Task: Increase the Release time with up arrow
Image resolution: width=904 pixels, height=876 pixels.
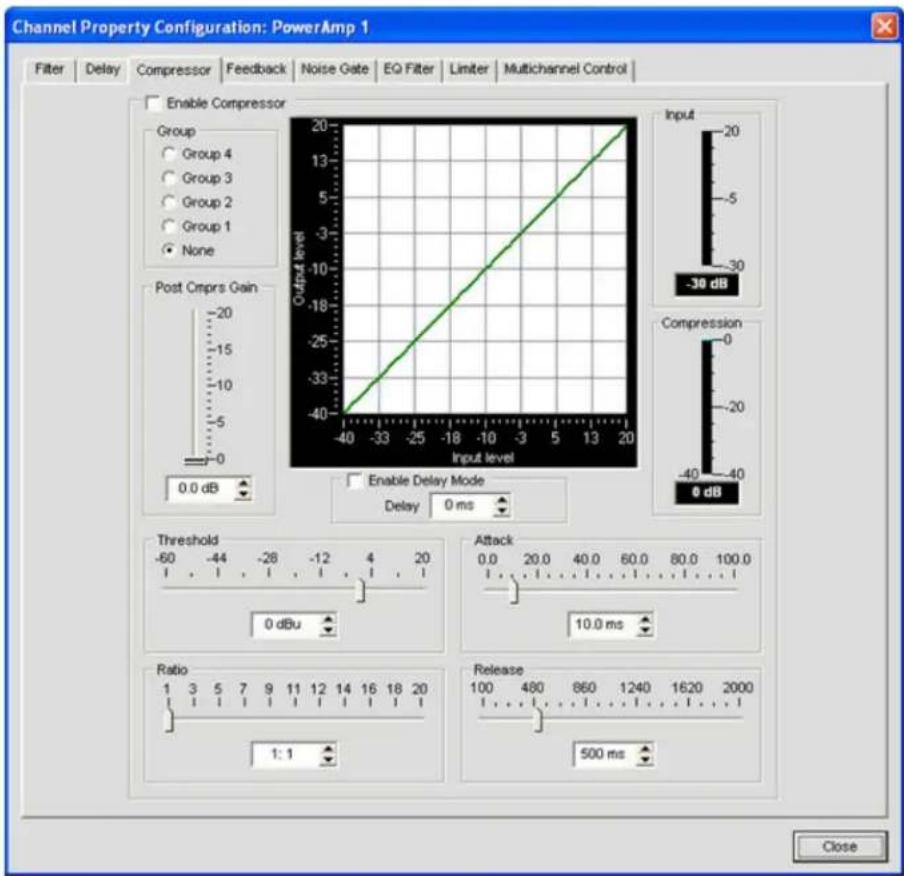Action: tap(645, 749)
